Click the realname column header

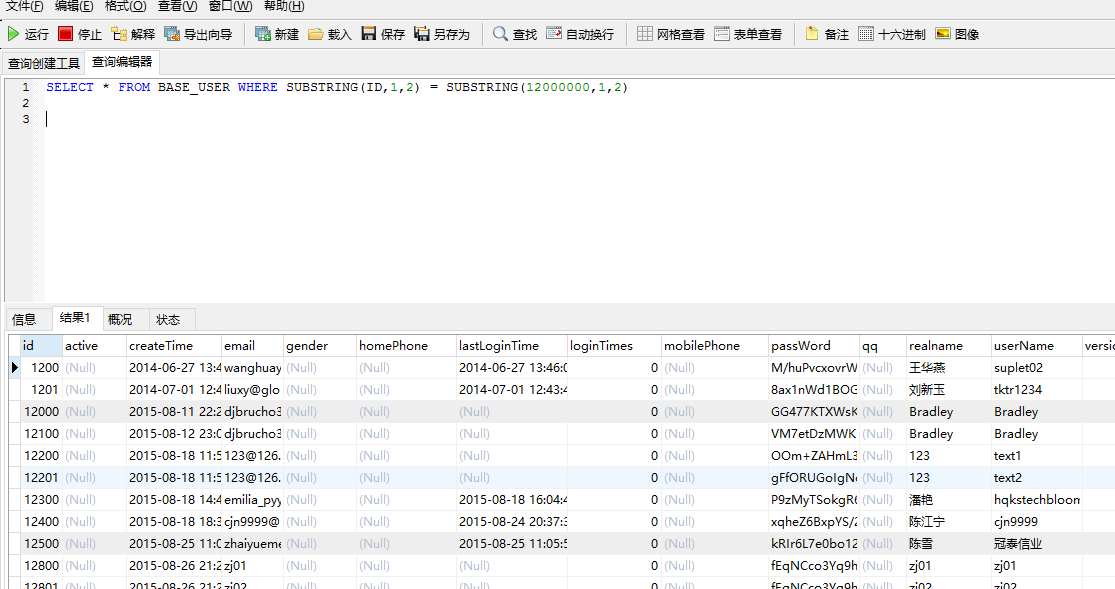pyautogui.click(x=949, y=346)
